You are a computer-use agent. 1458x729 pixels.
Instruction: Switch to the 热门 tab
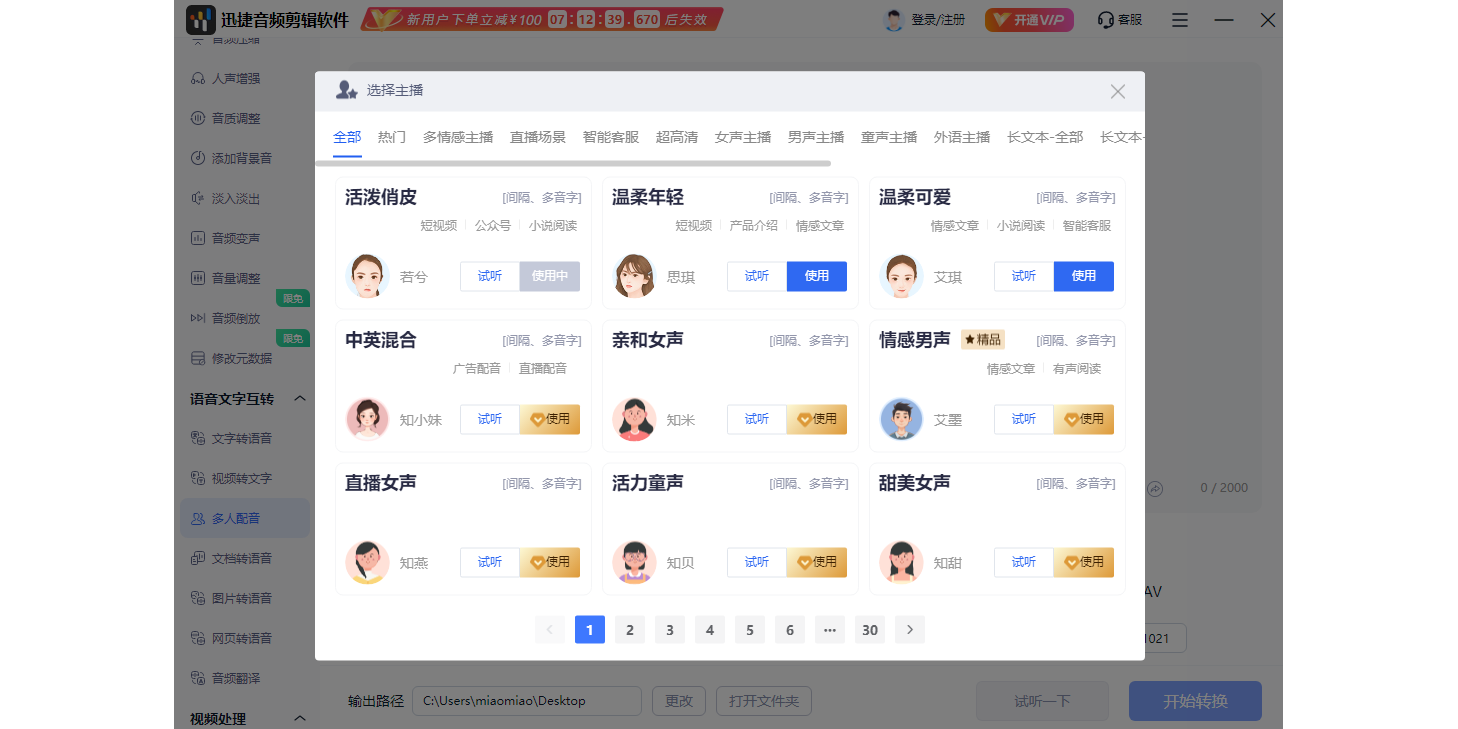pos(391,136)
